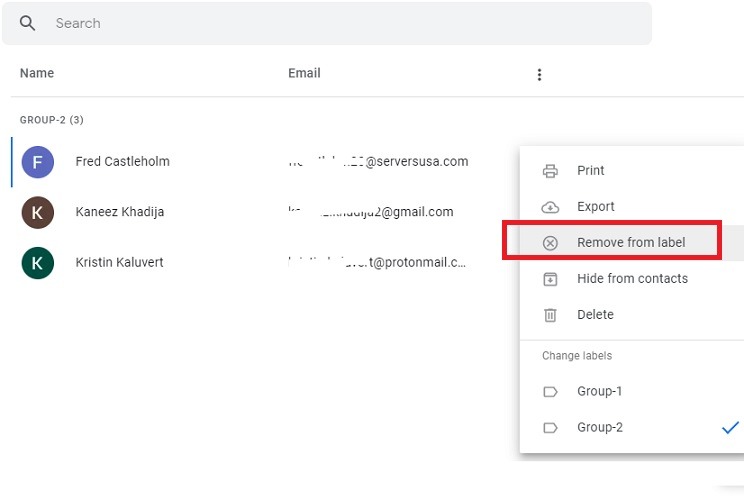Click the magnifier search icon

27,23
